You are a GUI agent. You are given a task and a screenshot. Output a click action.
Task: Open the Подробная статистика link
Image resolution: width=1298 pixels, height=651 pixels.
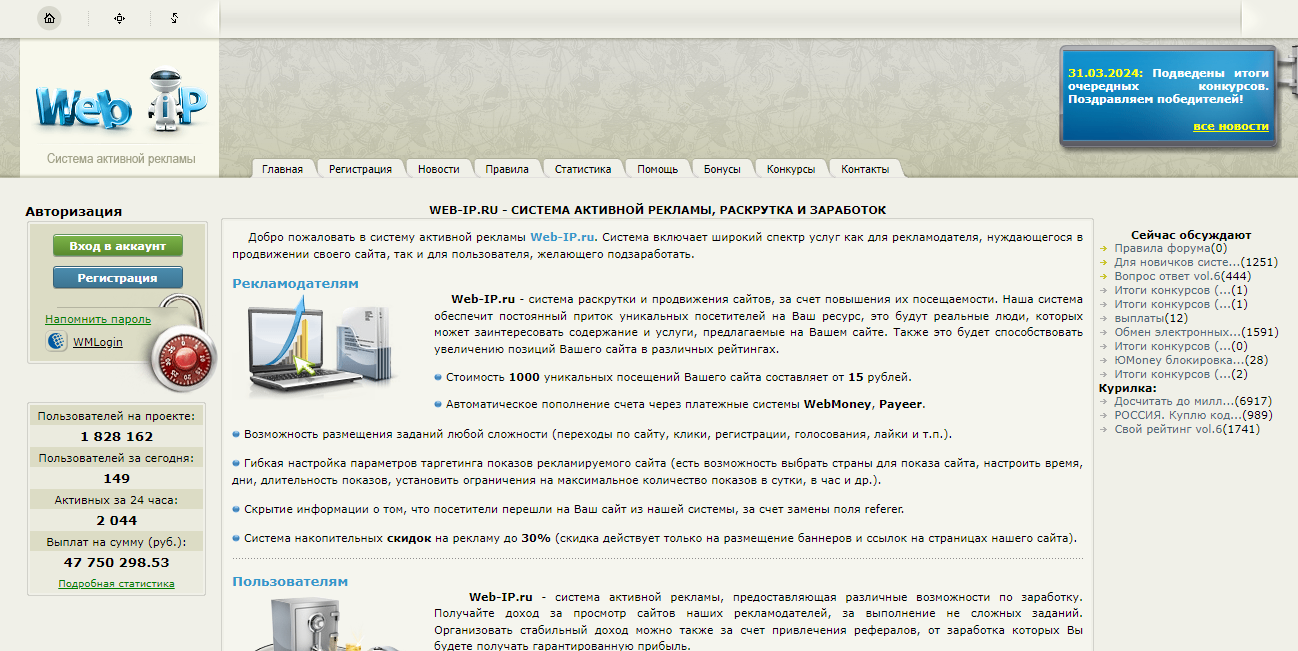pyautogui.click(x=116, y=583)
